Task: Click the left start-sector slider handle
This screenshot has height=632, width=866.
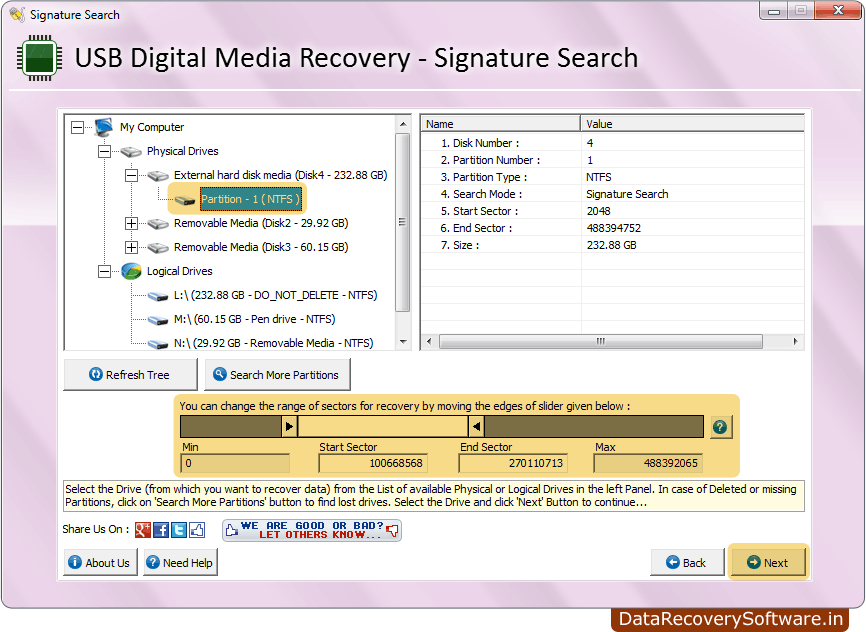Action: tap(289, 426)
